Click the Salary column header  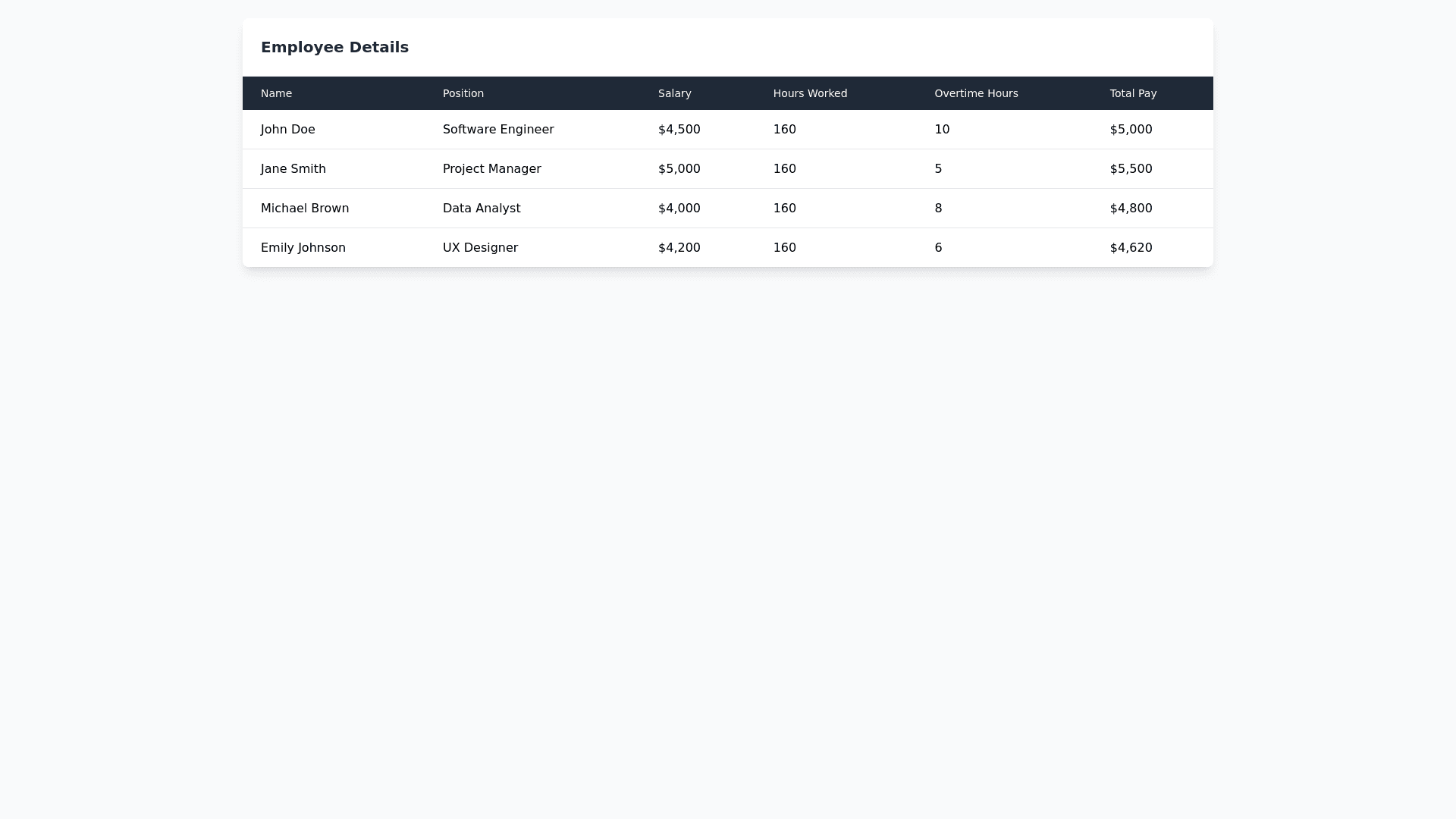[x=674, y=93]
